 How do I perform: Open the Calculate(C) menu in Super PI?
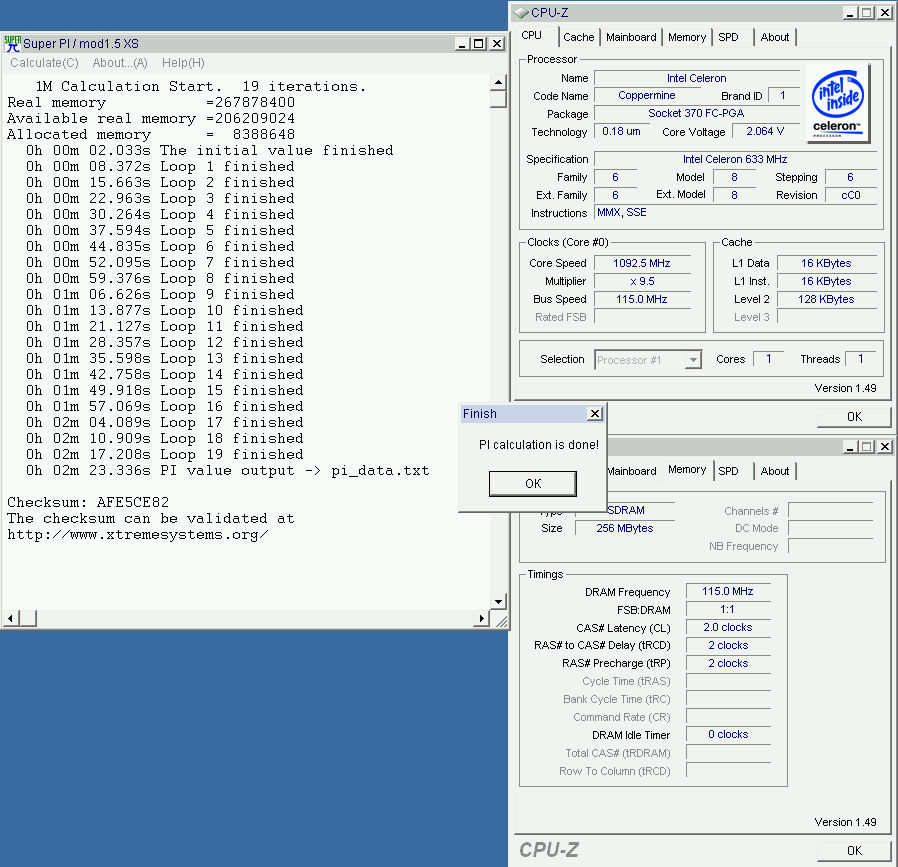44,63
